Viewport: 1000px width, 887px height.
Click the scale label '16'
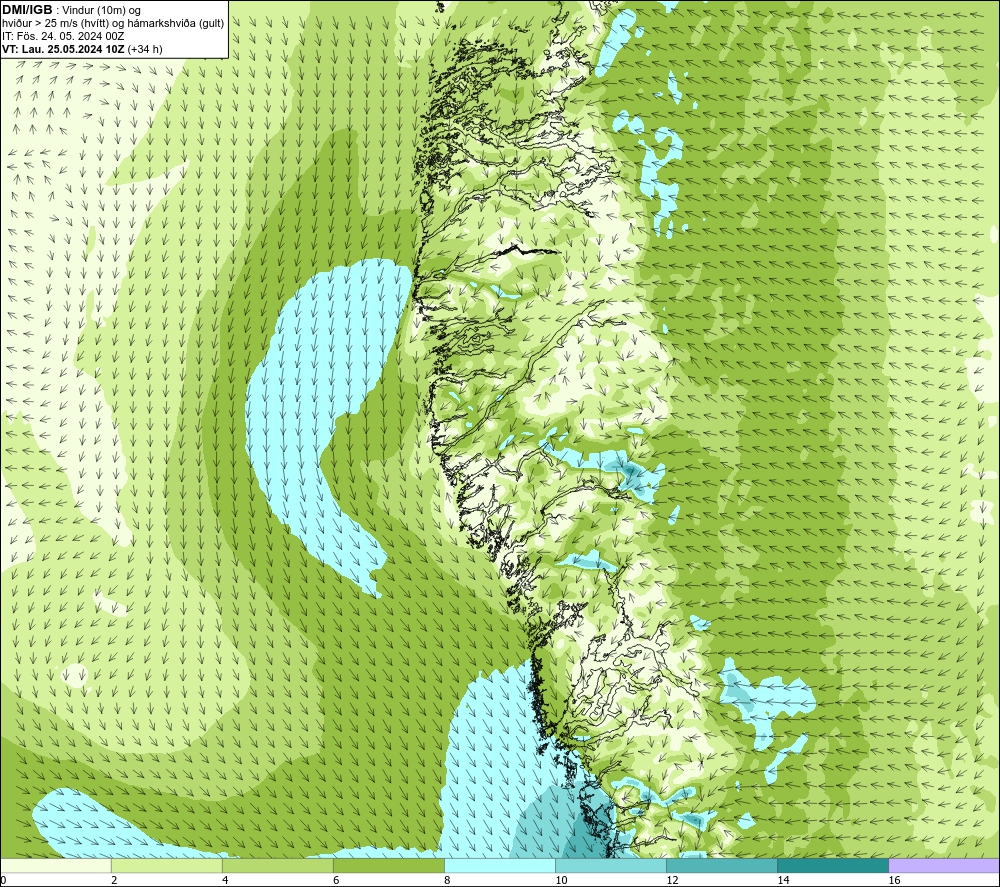894,880
